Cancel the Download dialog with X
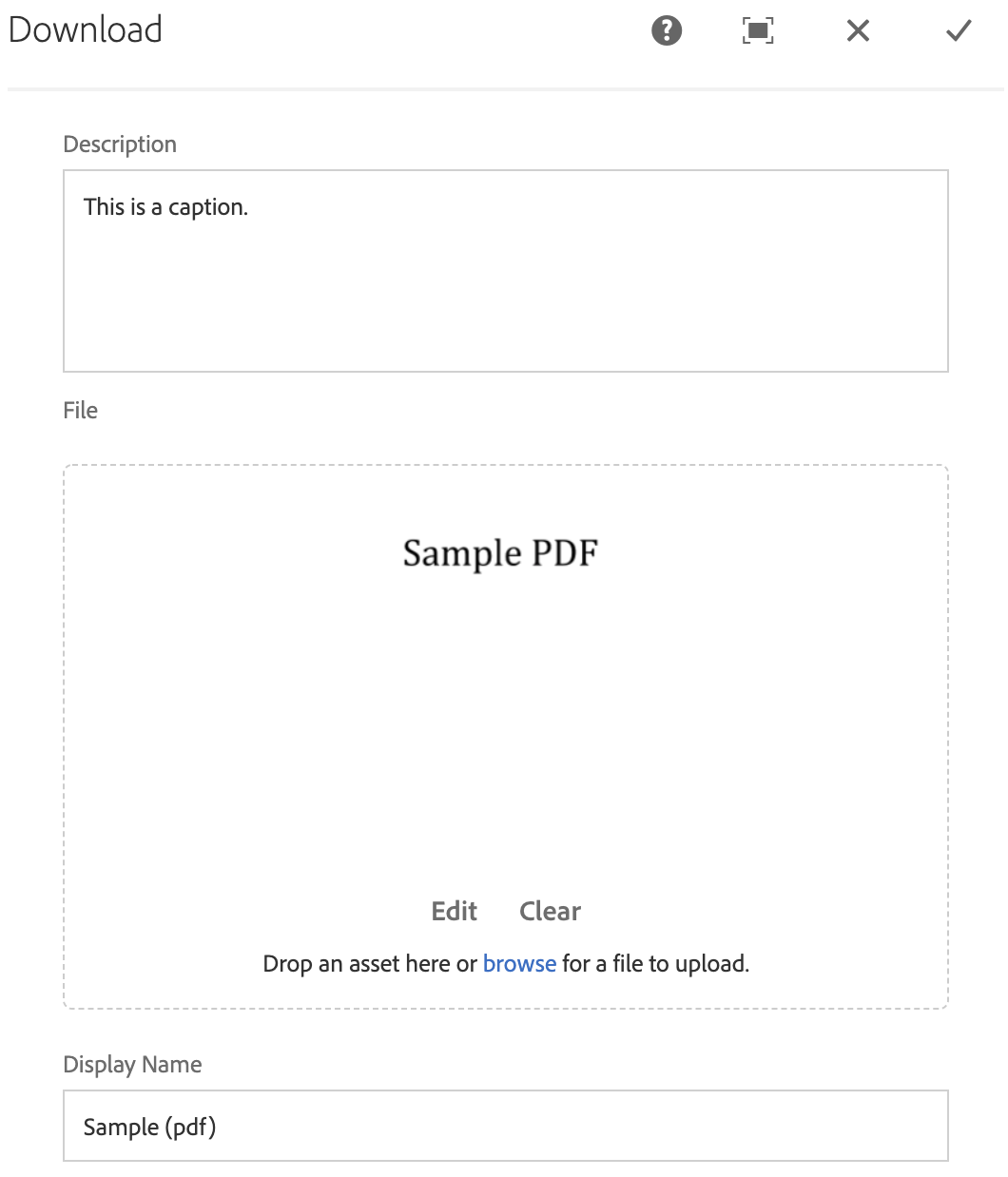This screenshot has height=1177, width=1008. click(x=858, y=31)
